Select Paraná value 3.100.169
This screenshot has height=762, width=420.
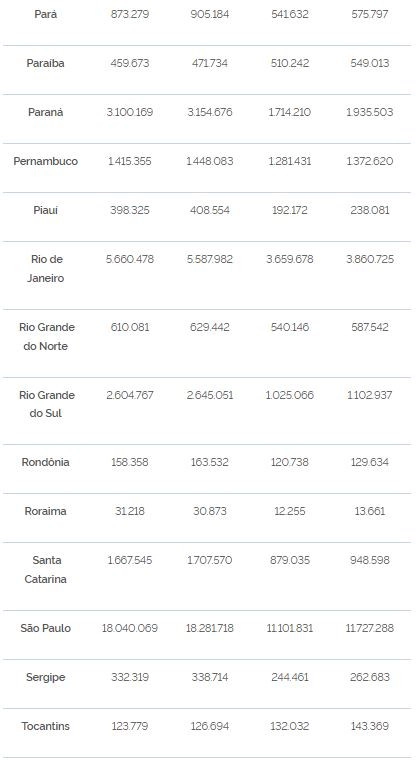pos(130,112)
